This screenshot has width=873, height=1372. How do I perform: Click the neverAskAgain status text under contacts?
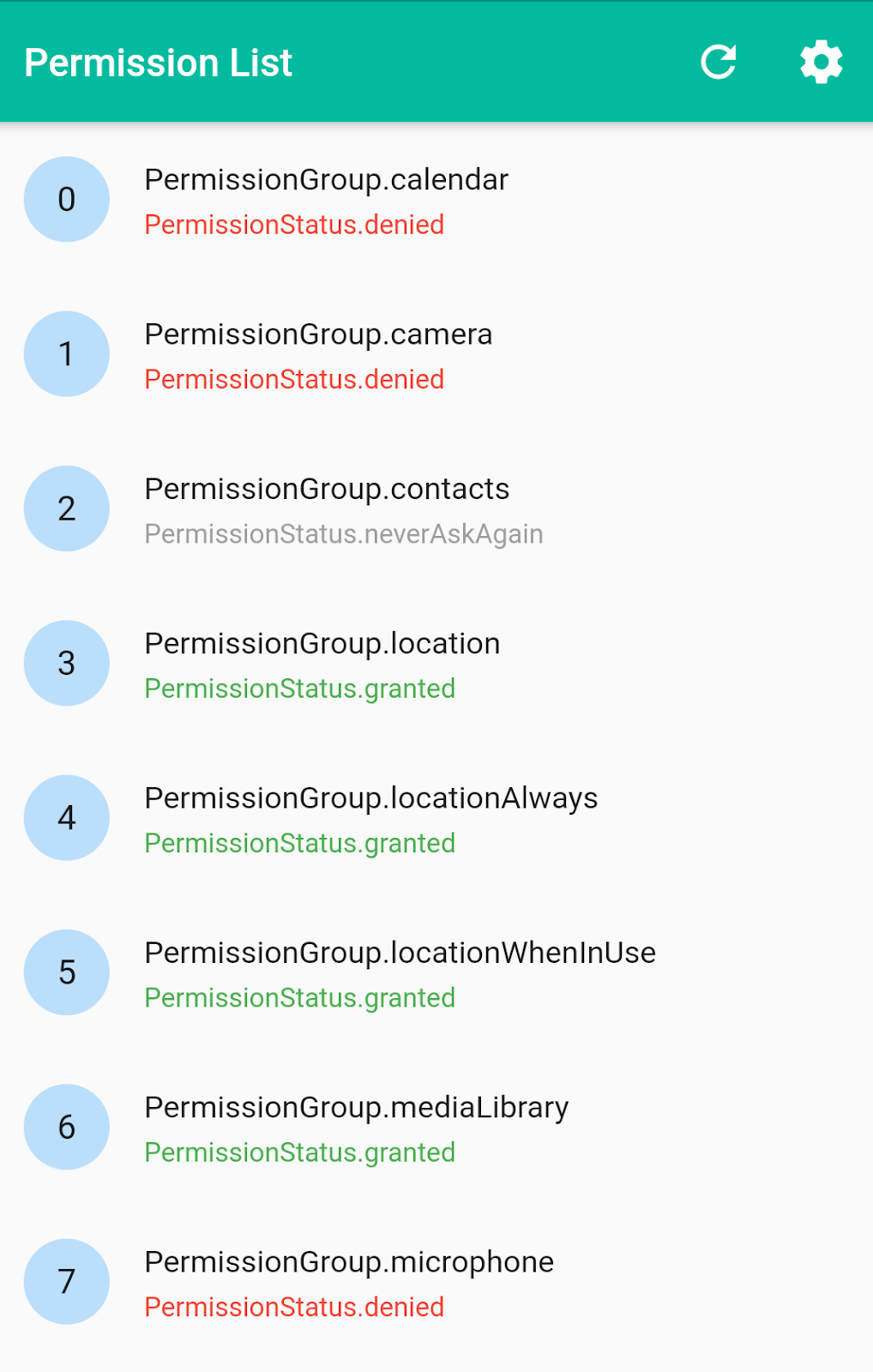click(x=343, y=534)
